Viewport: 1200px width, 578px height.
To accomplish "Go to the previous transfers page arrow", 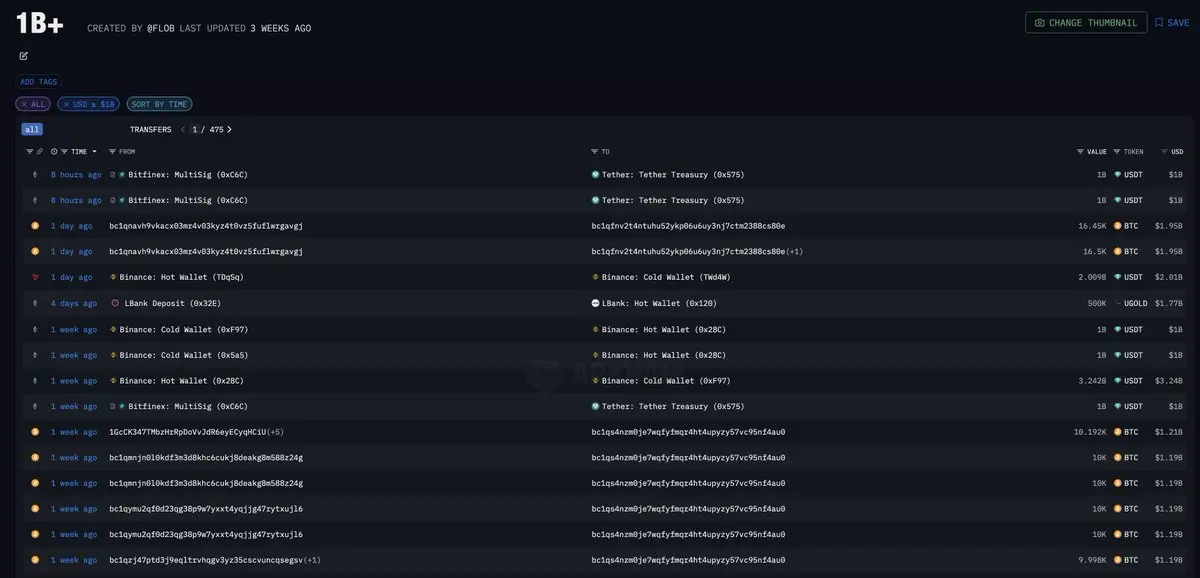I will pyautogui.click(x=183, y=129).
